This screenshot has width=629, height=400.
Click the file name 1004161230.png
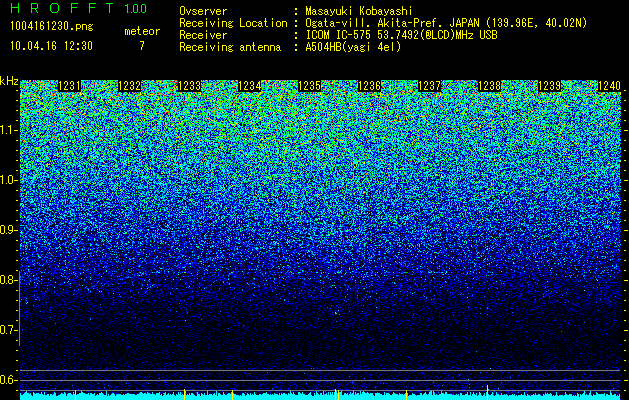(52, 27)
